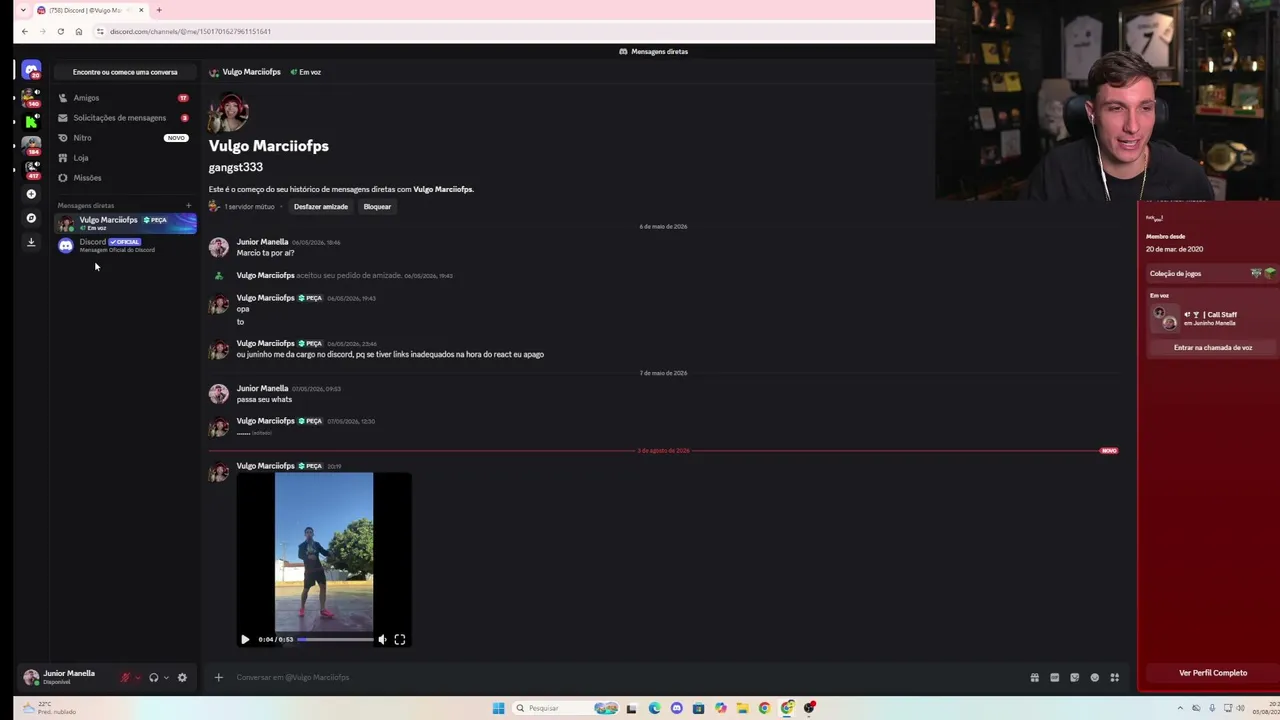This screenshot has height=720, width=1280.
Task: Open the GIF picker
Action: point(1055,677)
